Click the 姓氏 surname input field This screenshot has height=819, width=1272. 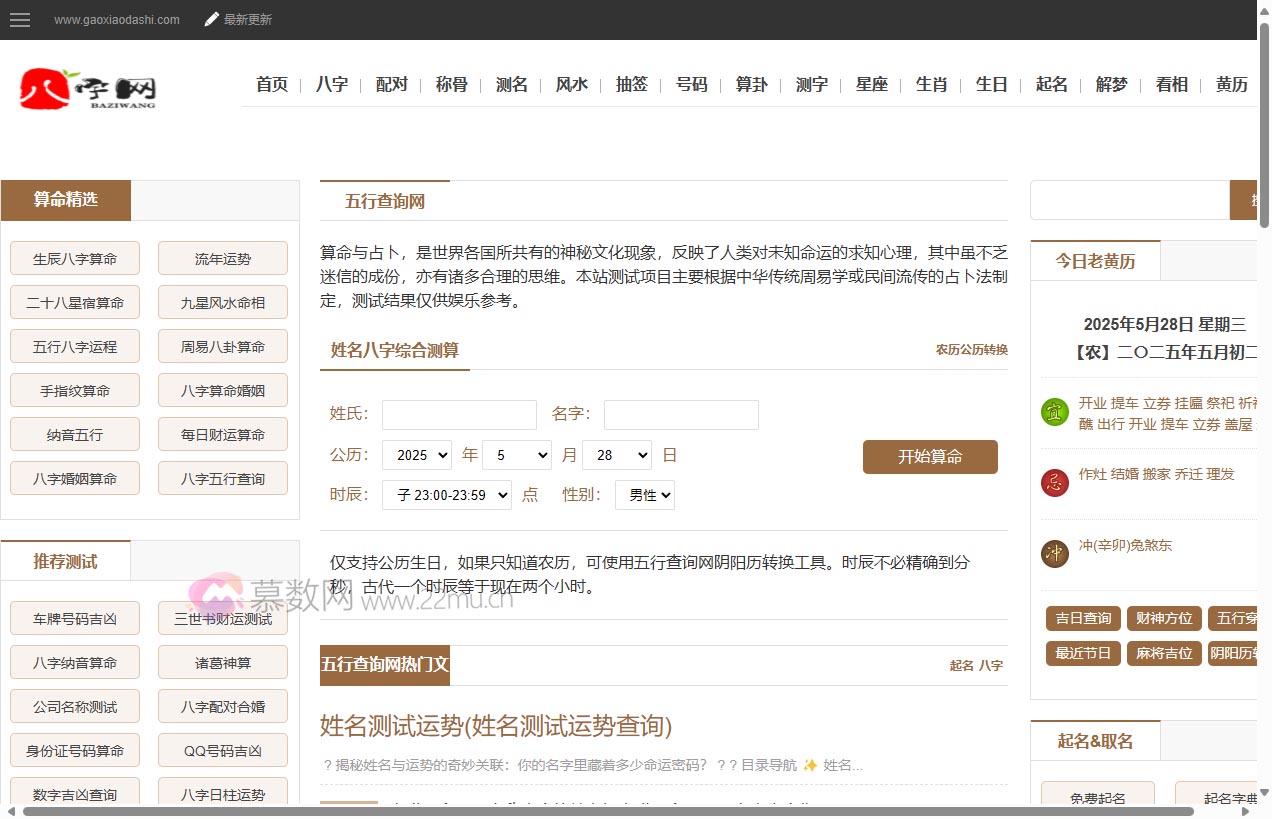(459, 415)
